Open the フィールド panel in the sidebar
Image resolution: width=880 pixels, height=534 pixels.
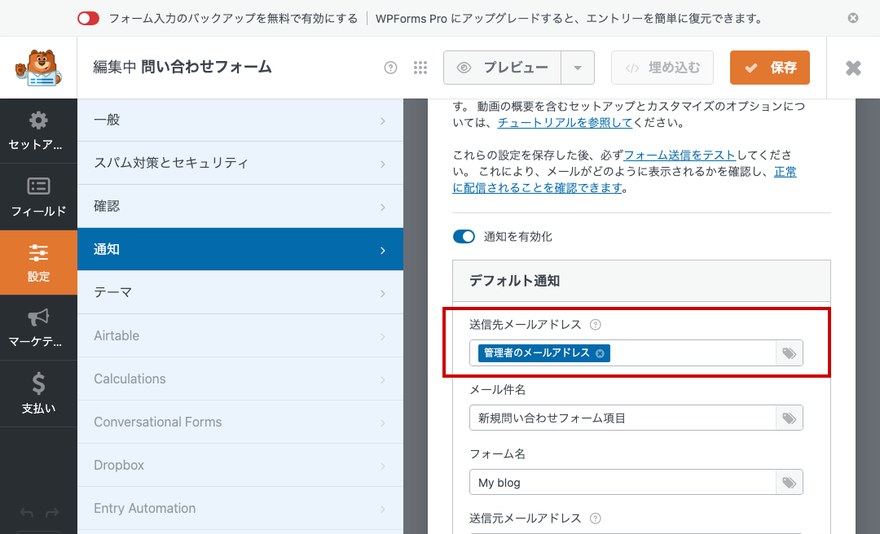pos(38,197)
